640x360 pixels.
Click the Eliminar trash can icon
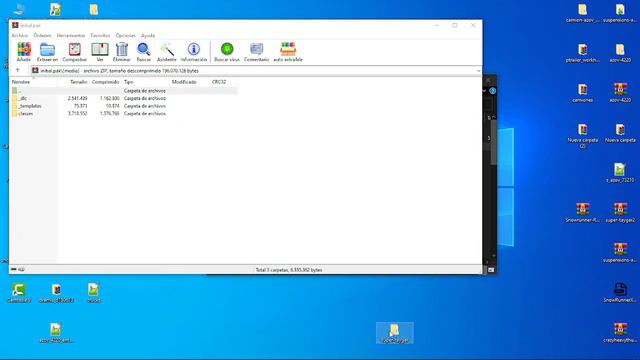(x=122, y=52)
